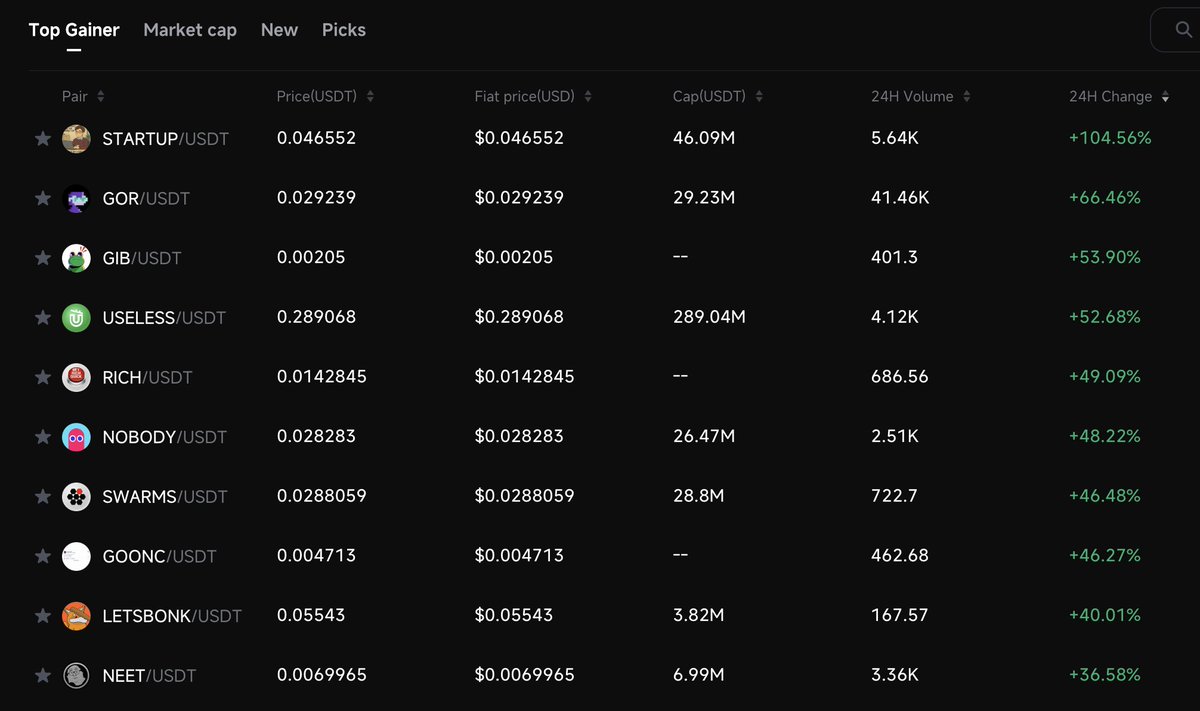
Task: Favorite the GOONC/USDT pair star
Action: (43, 556)
